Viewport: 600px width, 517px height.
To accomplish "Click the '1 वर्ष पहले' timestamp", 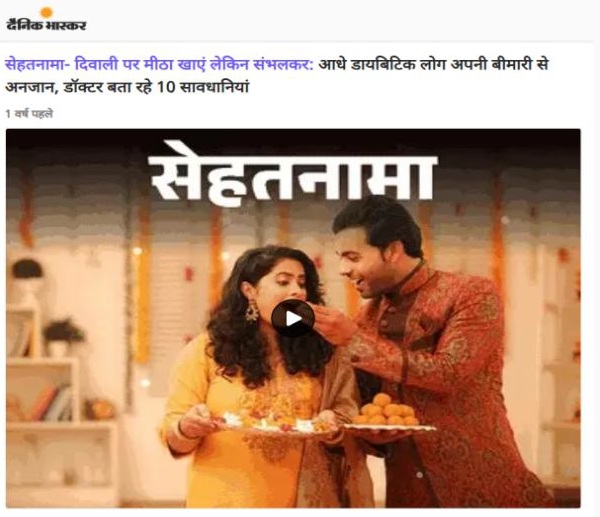I will click(x=29, y=114).
